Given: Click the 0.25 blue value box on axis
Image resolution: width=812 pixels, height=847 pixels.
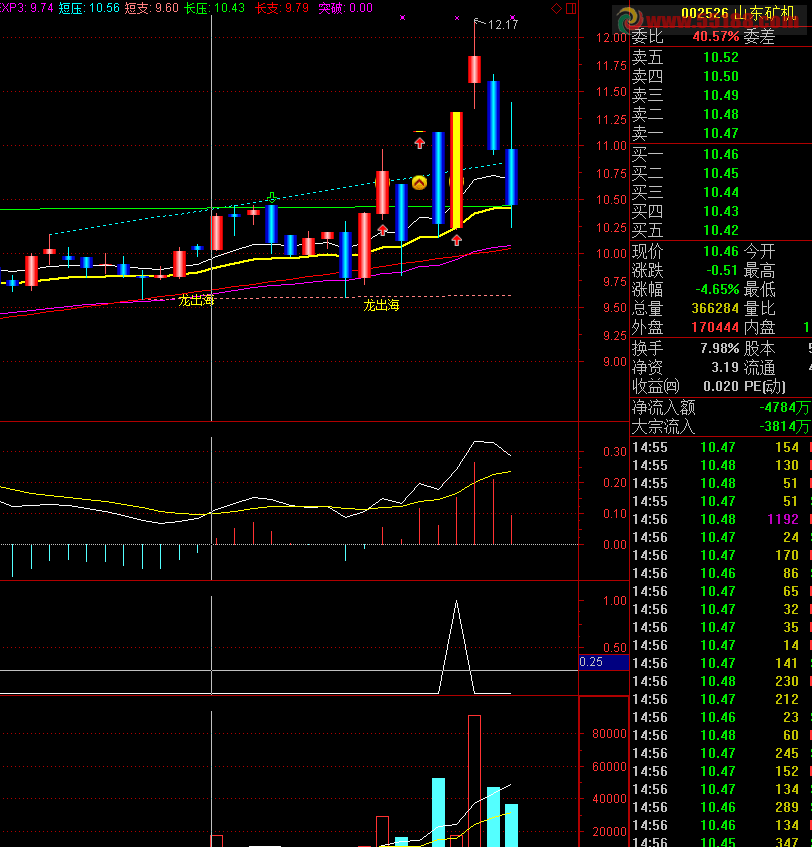Looking at the screenshot, I should click(x=603, y=662).
